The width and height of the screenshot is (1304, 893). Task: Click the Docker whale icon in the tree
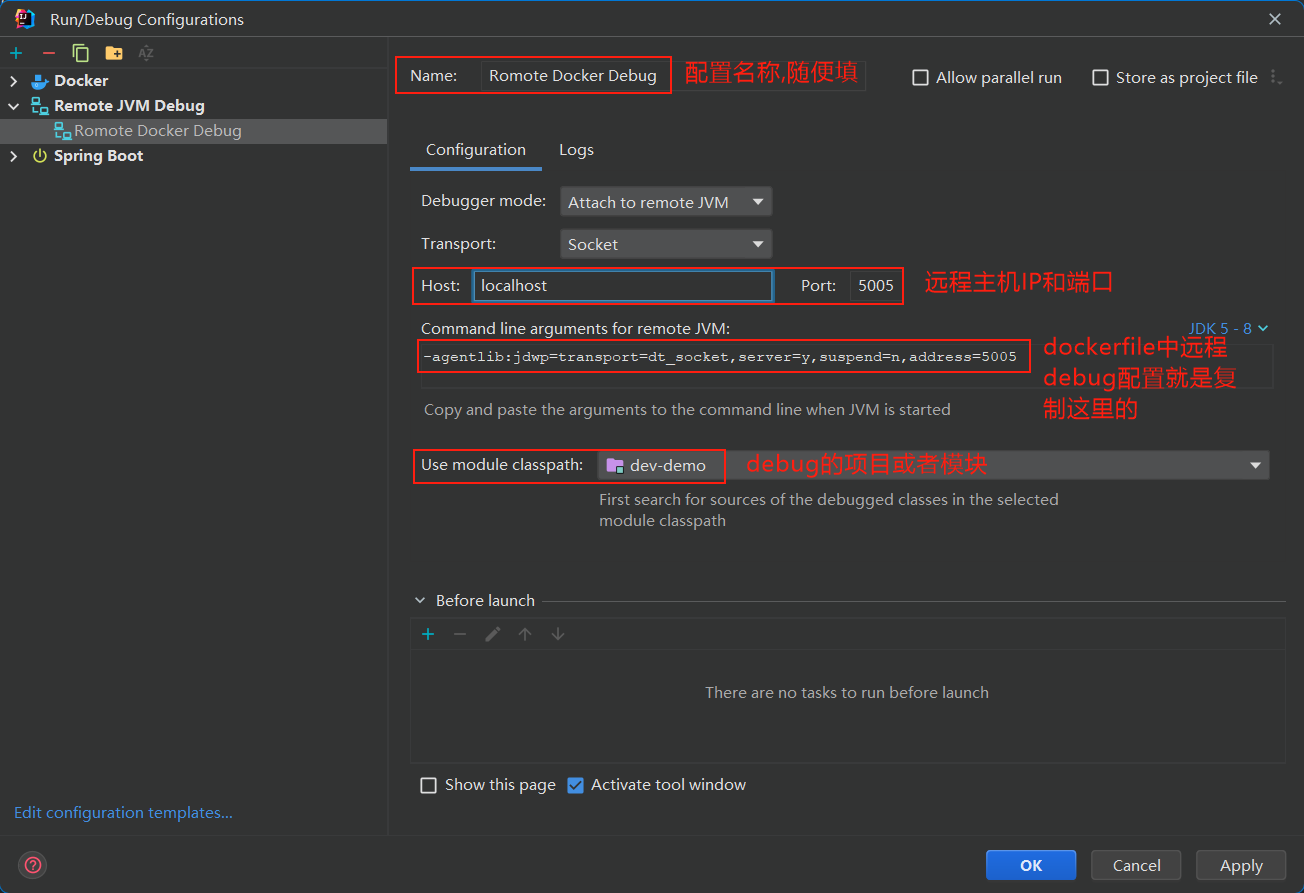pyautogui.click(x=40, y=81)
